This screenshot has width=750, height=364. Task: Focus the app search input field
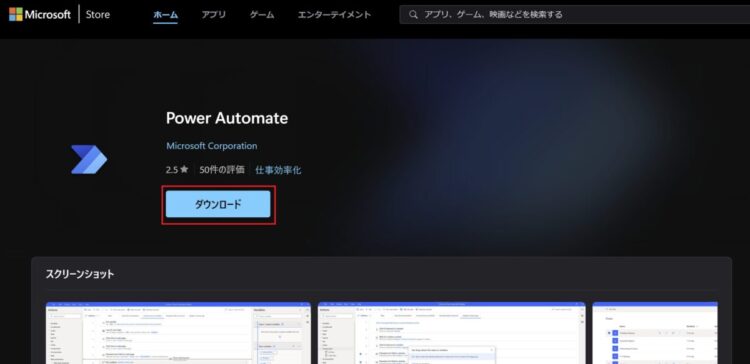tap(574, 15)
